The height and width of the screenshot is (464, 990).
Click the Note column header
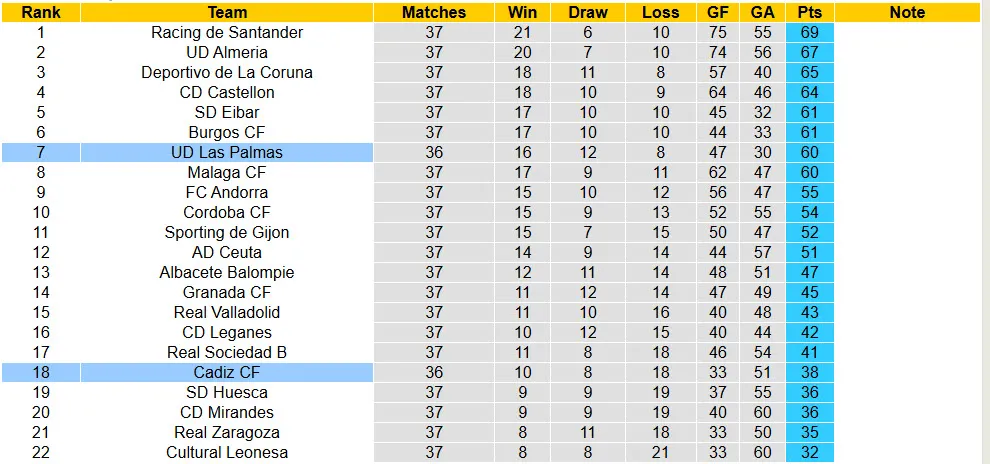click(906, 13)
